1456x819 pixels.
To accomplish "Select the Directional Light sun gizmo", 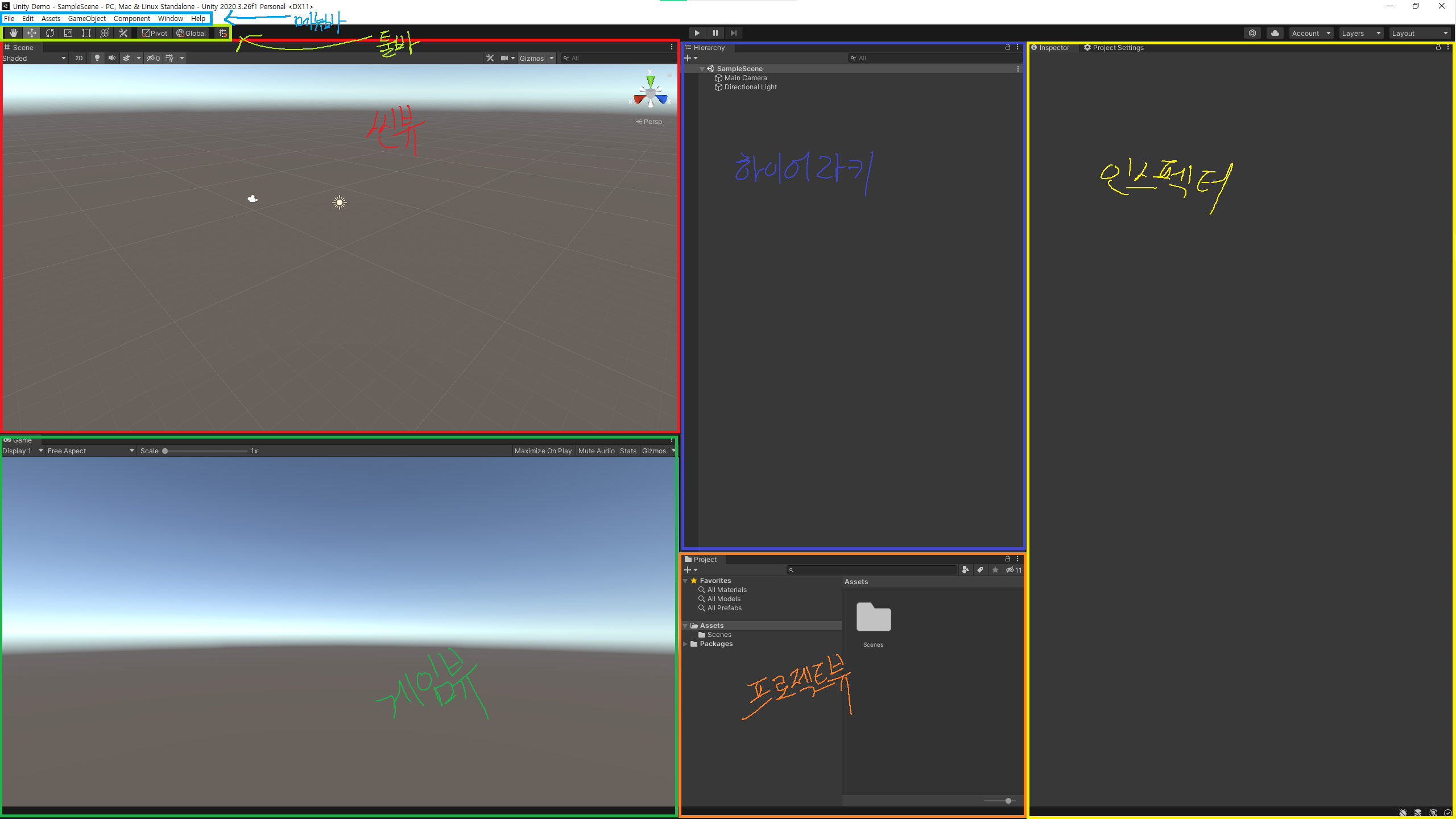I will click(340, 202).
